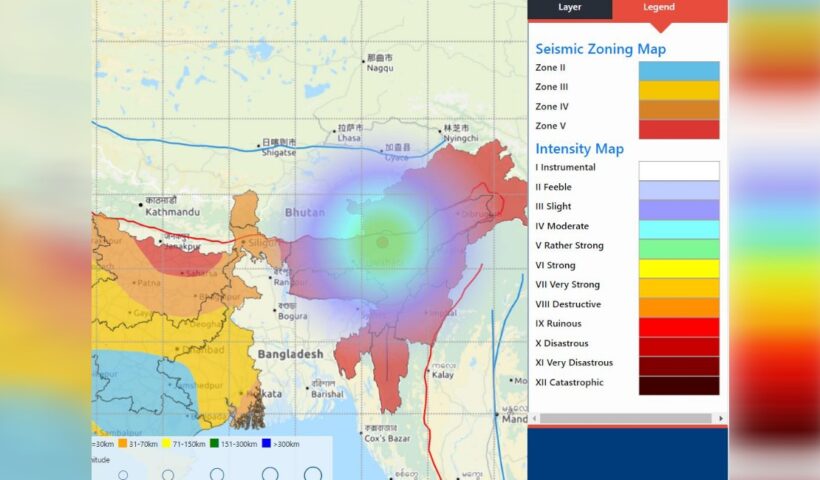The width and height of the screenshot is (820, 480).
Task: Click the orange 31-70km depth marker
Action: pyautogui.click(x=123, y=443)
